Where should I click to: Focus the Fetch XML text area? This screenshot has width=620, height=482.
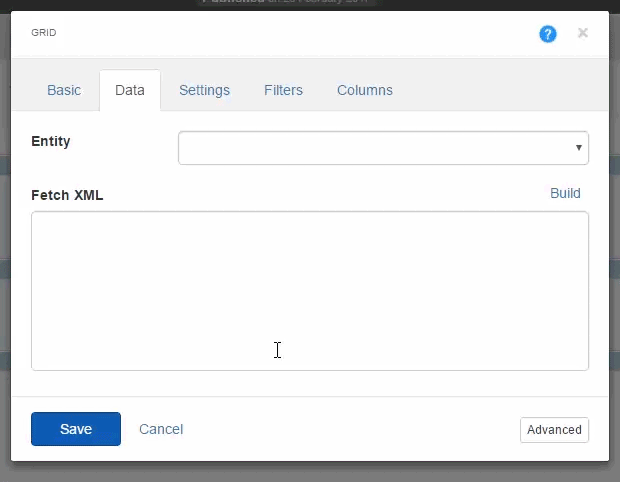click(310, 291)
